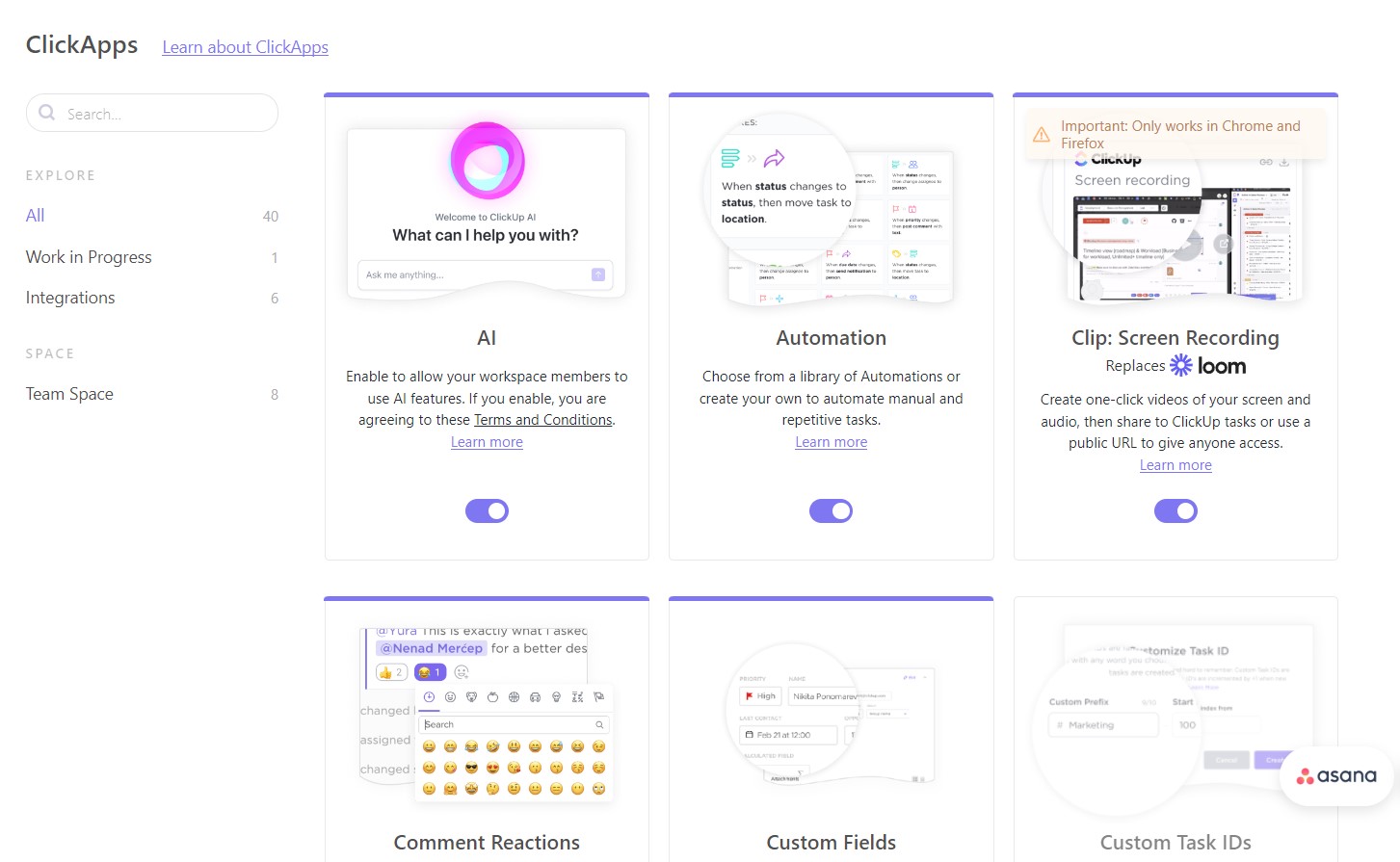Click the symbols emoji category icon
The width and height of the screenshot is (1400, 862).
point(577,697)
